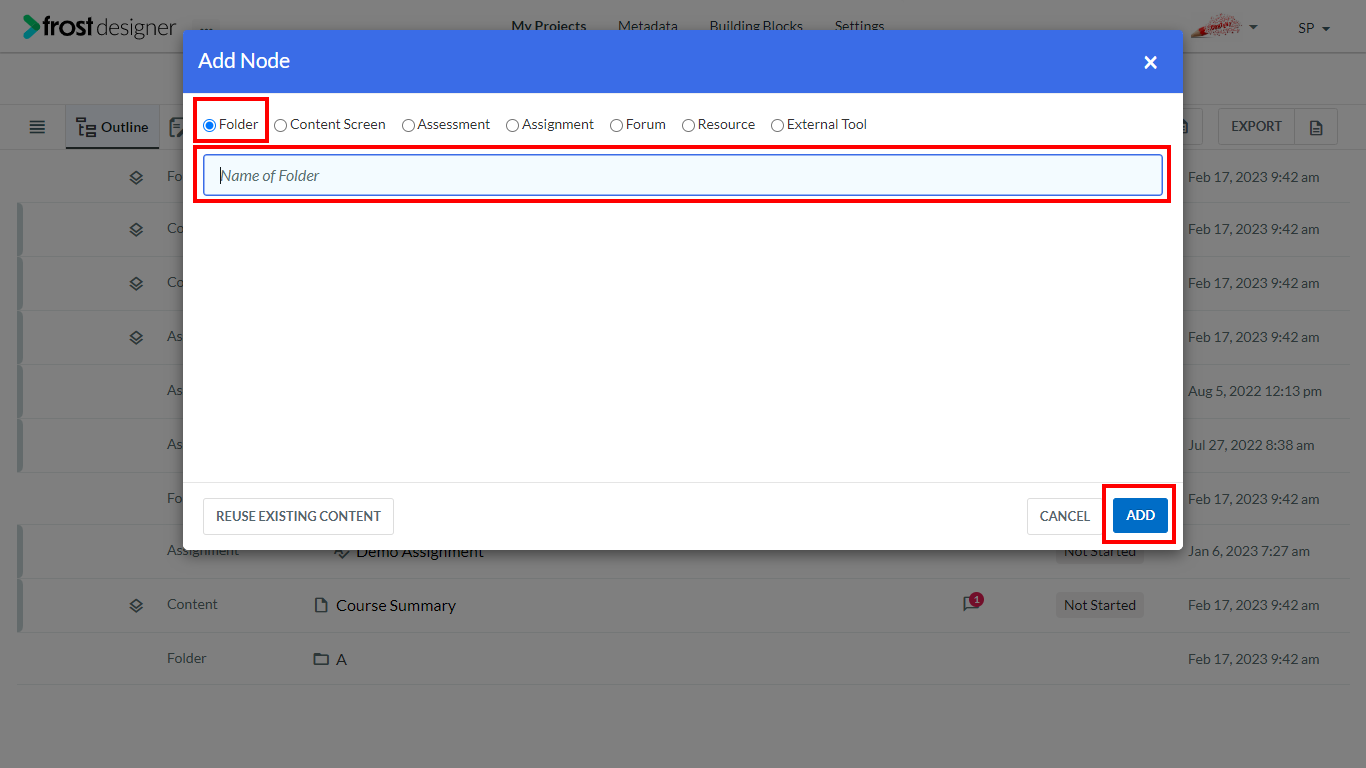
Task: Open comments icon with badge 1
Action: click(972, 603)
